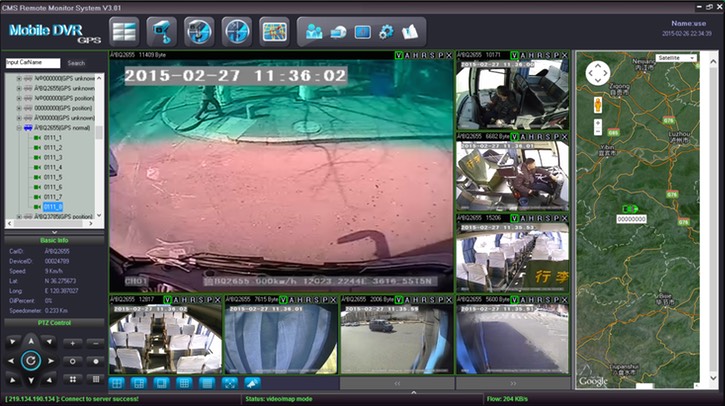Click the PTZ center rotate button
The height and width of the screenshot is (406, 725).
(30, 359)
